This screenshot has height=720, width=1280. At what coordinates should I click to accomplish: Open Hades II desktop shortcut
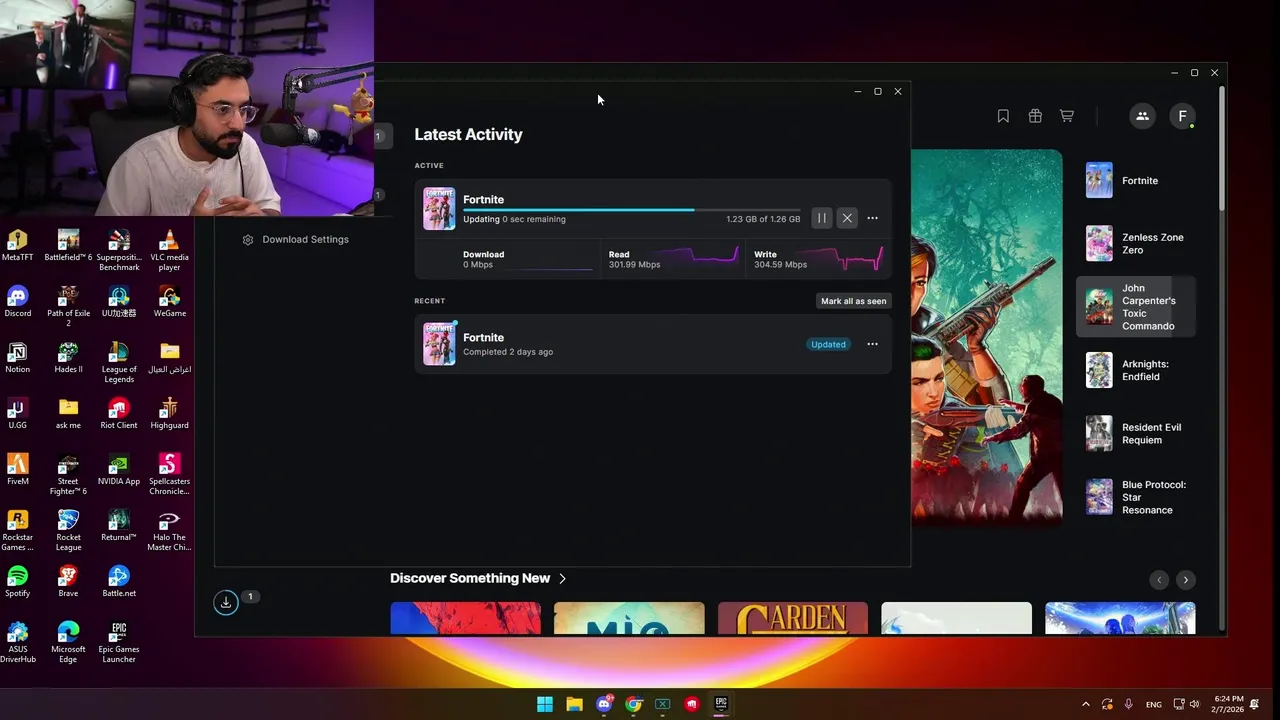pos(68,357)
